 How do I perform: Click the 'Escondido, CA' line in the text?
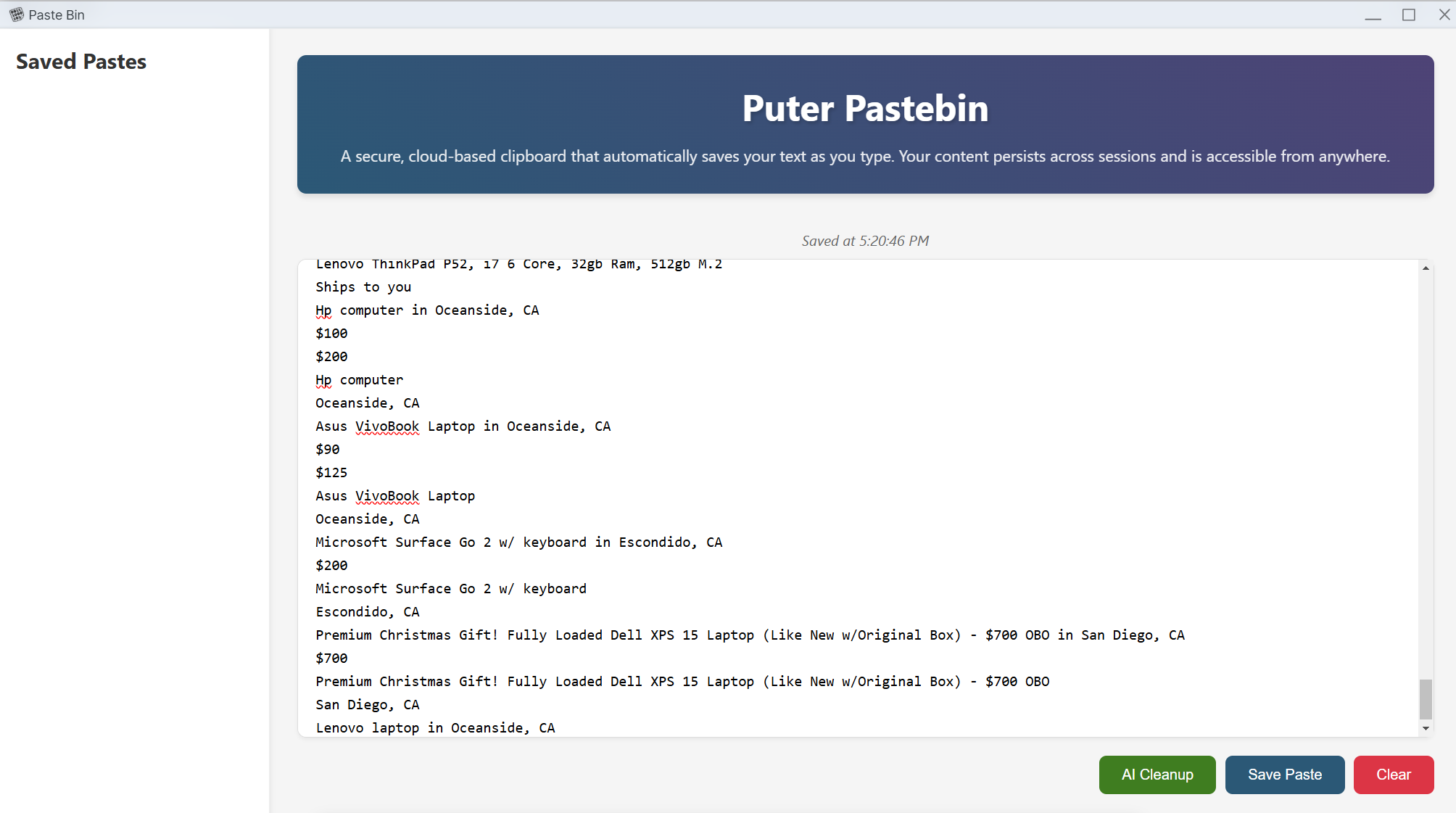pyautogui.click(x=367, y=612)
